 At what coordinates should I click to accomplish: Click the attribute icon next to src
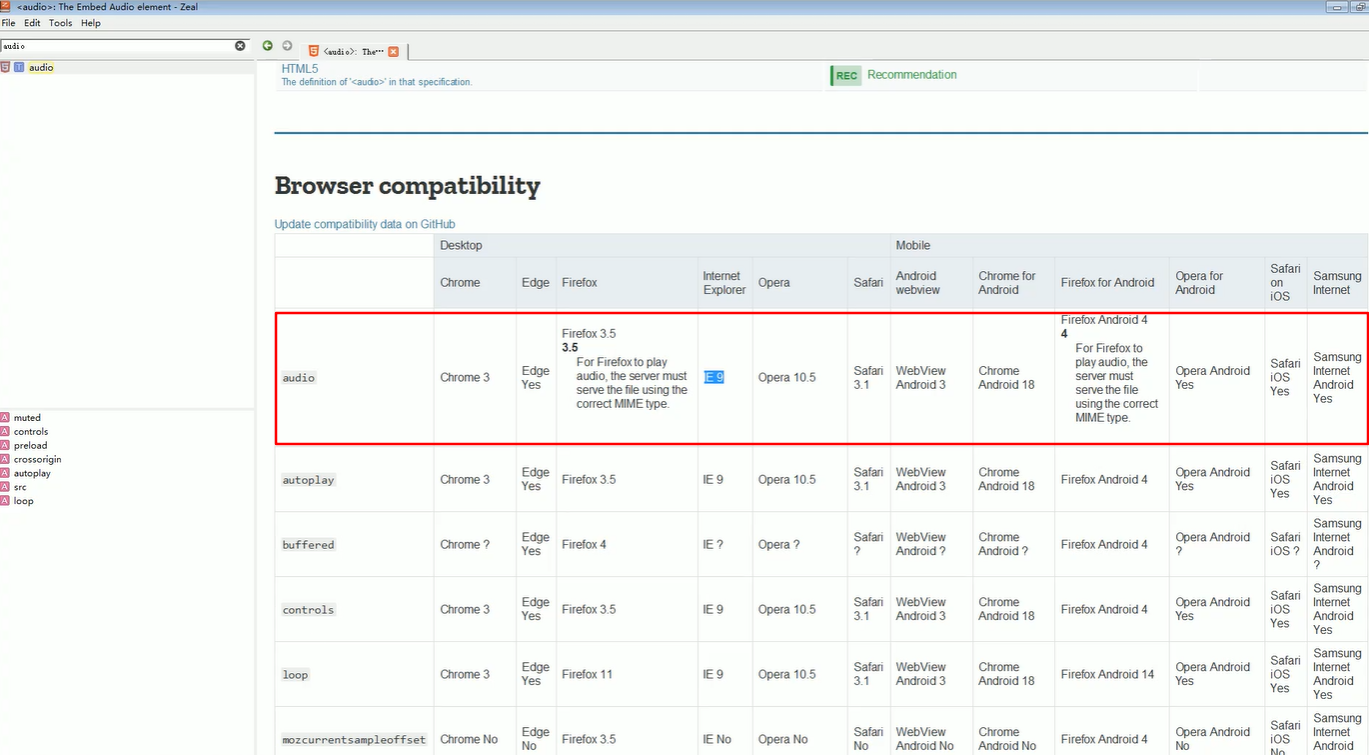[6, 487]
